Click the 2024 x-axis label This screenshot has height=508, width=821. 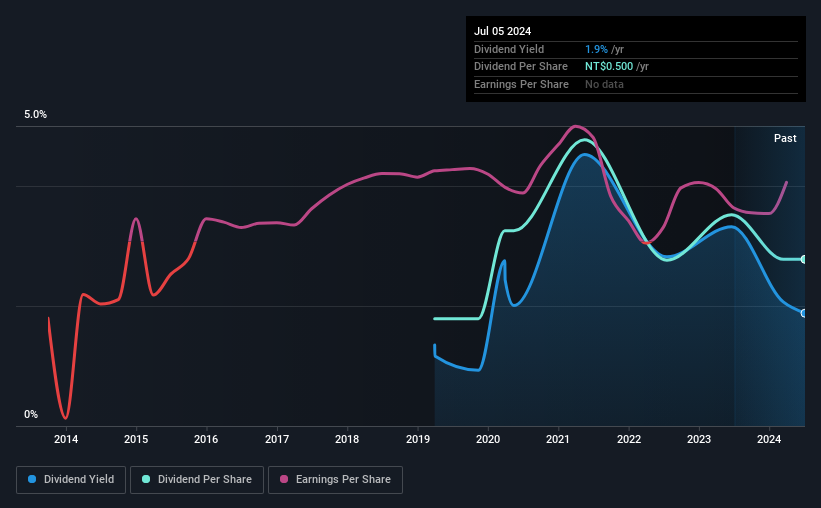[x=769, y=439]
